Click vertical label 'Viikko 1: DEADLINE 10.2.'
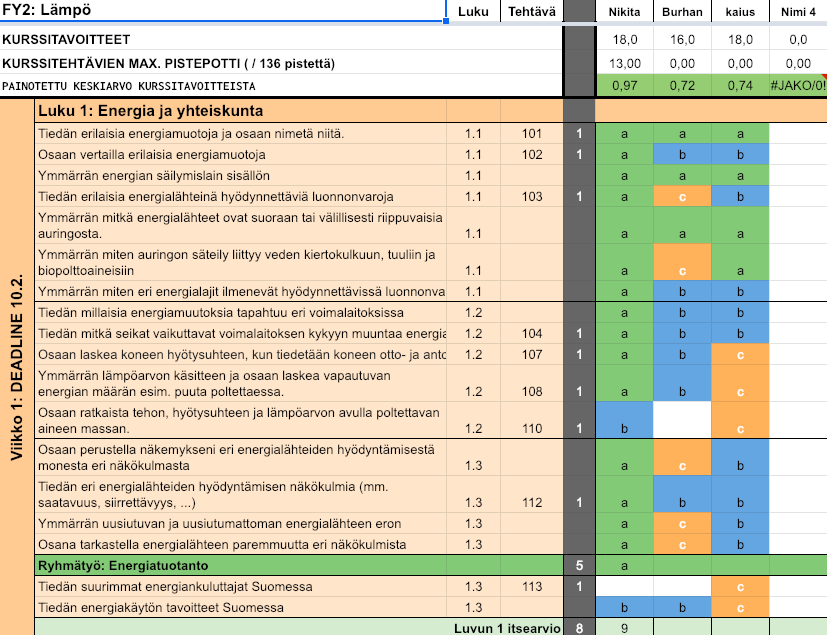 (x=17, y=367)
